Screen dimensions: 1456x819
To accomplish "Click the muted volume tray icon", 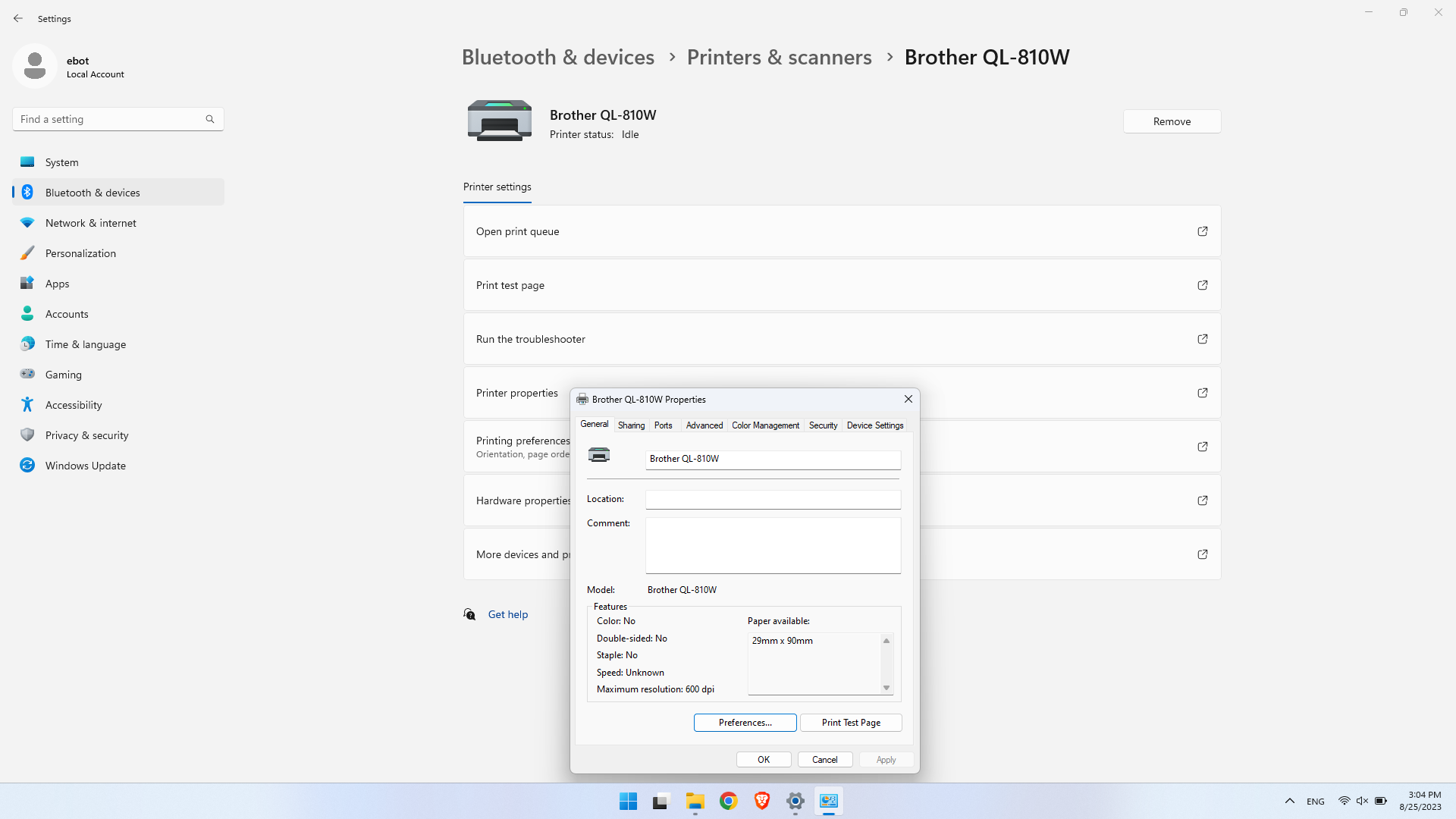I will pyautogui.click(x=1362, y=801).
